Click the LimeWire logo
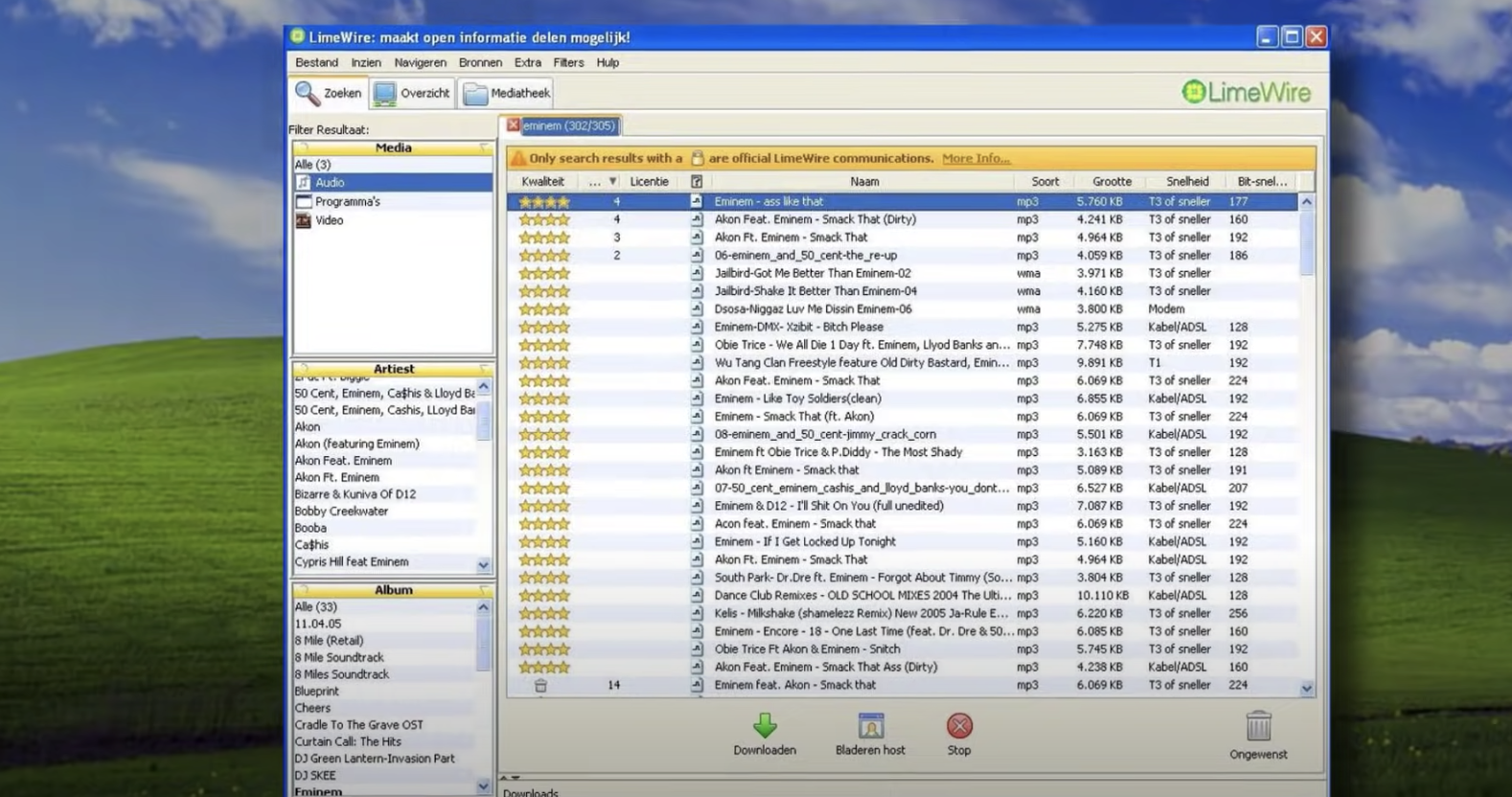Screen dimensions: 1512x797 pos(1246,92)
